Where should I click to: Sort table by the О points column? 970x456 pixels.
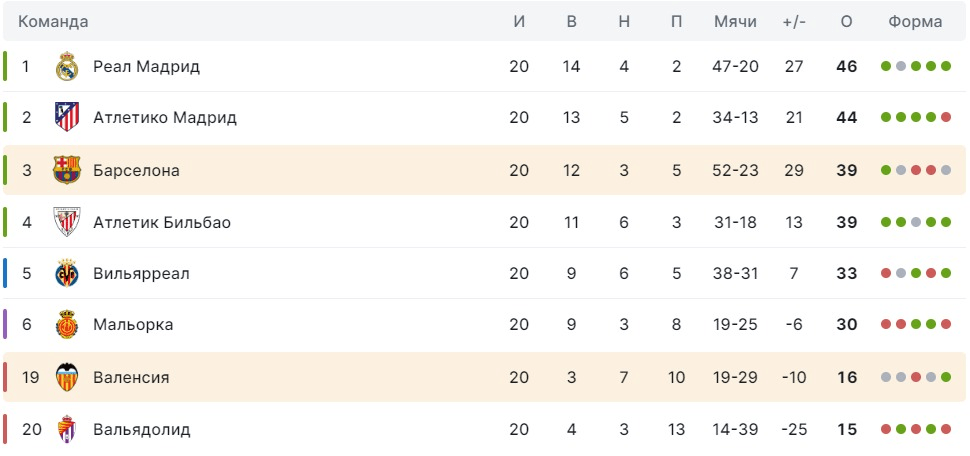tap(846, 22)
